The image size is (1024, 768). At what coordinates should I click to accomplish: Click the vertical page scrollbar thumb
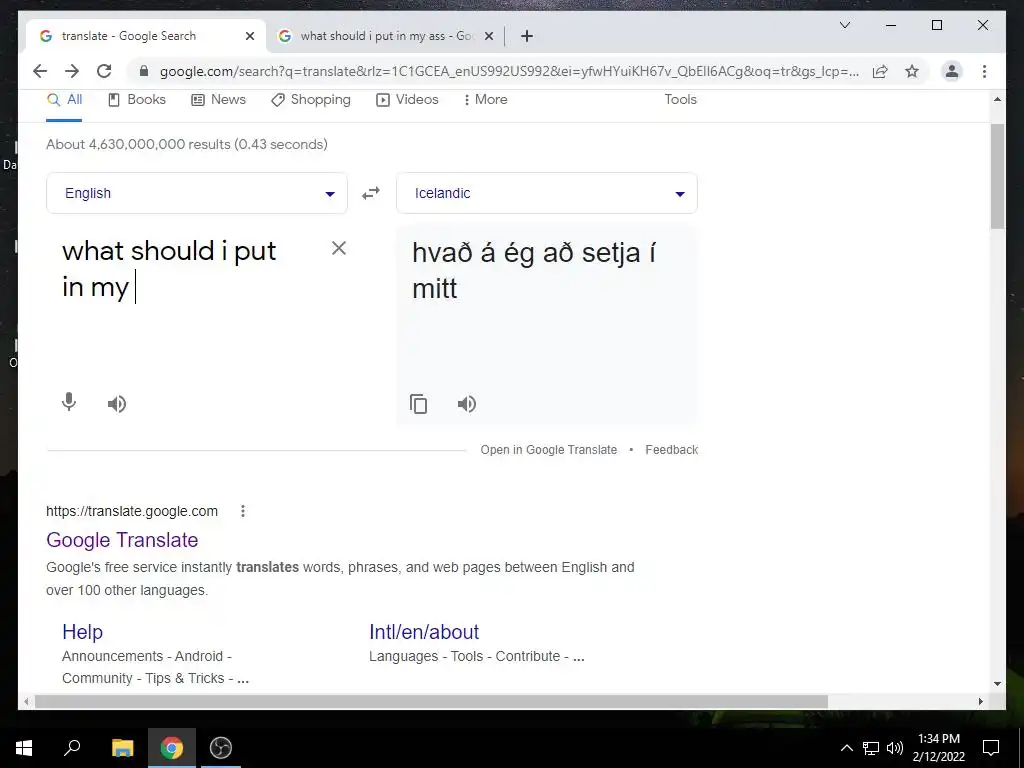pos(997,176)
